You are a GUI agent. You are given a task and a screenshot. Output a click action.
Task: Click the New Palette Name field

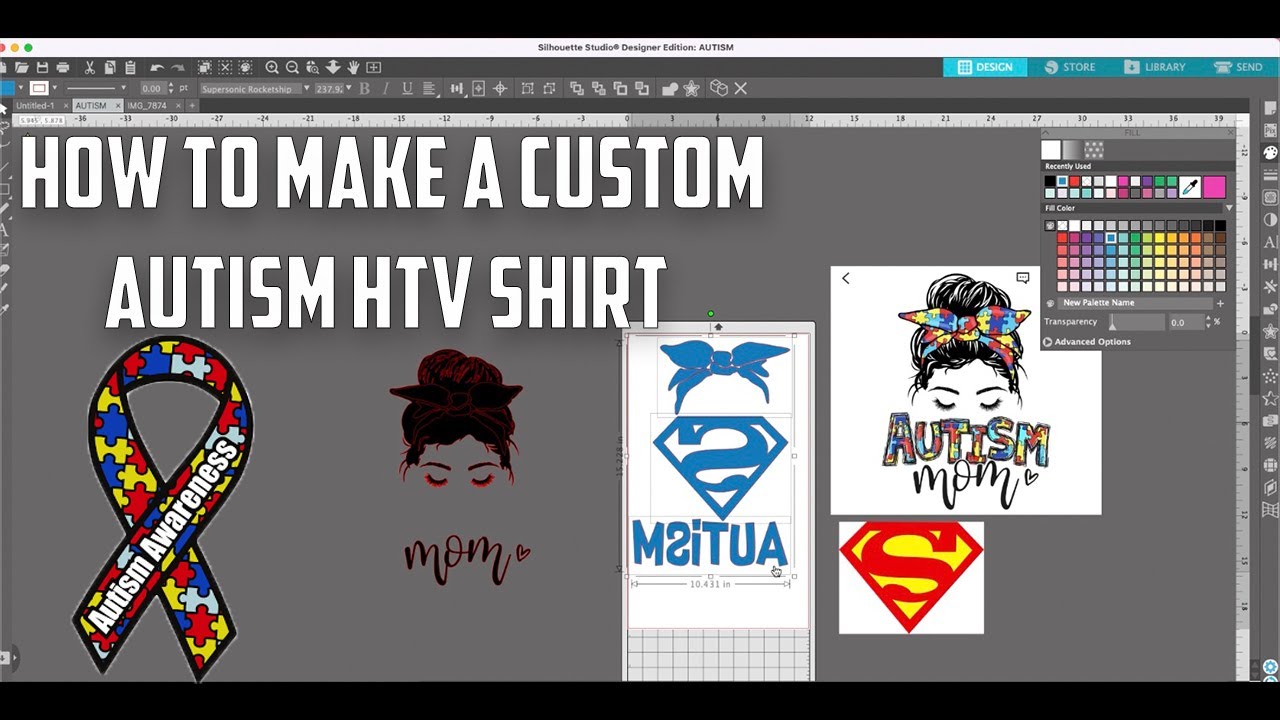click(1135, 303)
